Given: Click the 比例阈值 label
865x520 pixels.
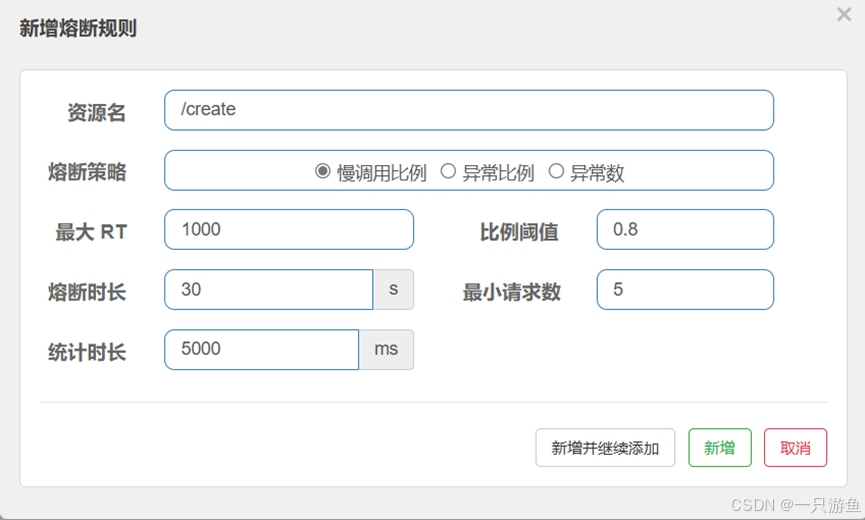Looking at the screenshot, I should click(x=519, y=232).
